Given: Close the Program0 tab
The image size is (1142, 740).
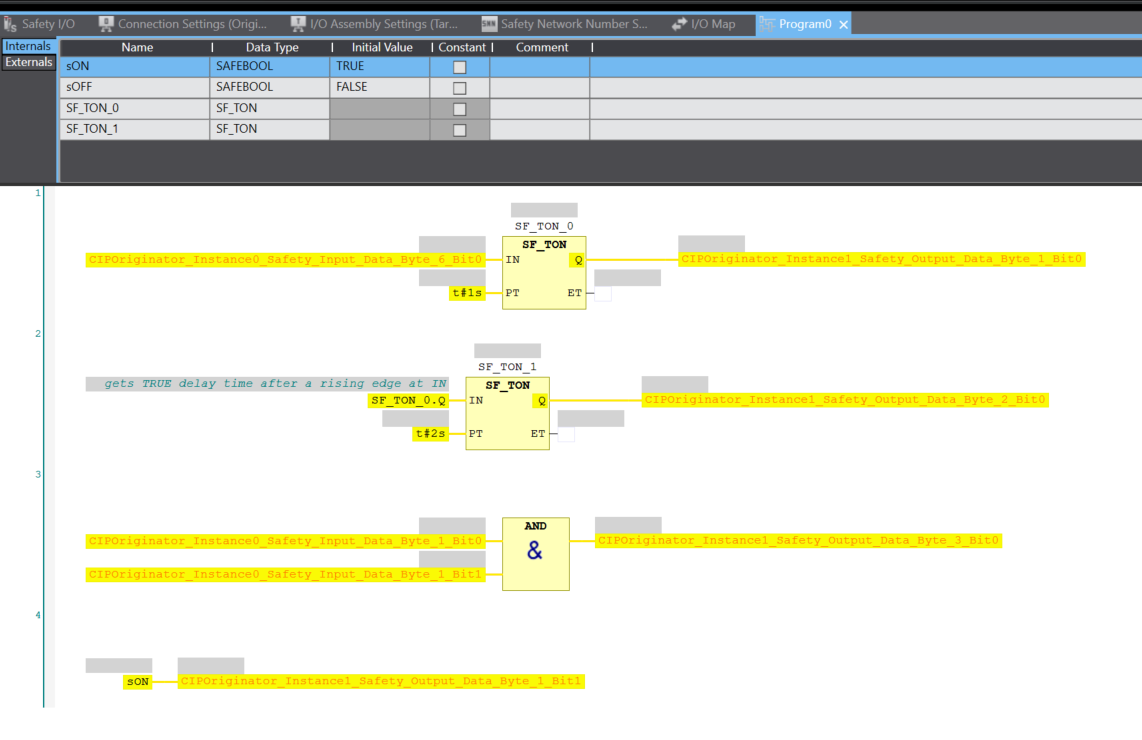Looking at the screenshot, I should tap(843, 25).
